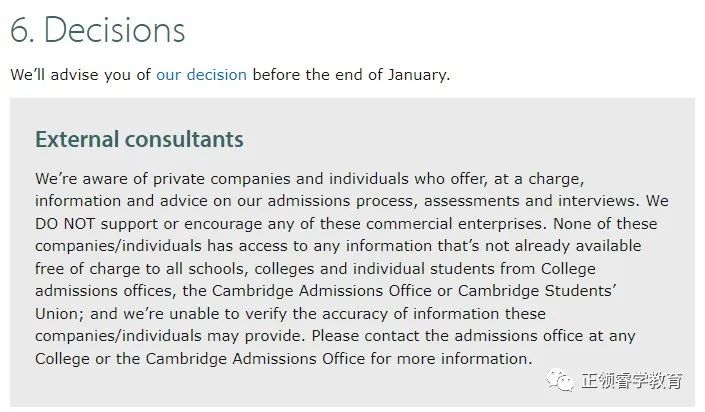Click "information and advice on our admissions"
This screenshot has width=705, height=412.
click(x=192, y=201)
